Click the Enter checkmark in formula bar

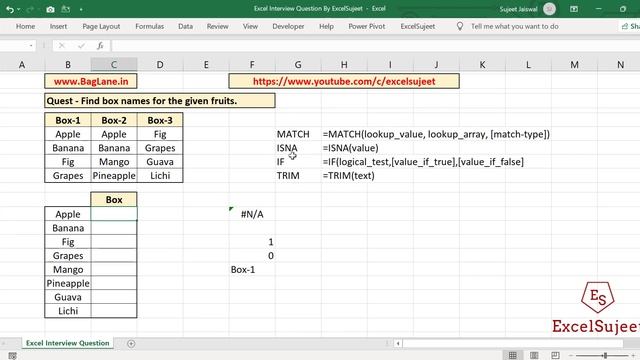(81, 46)
